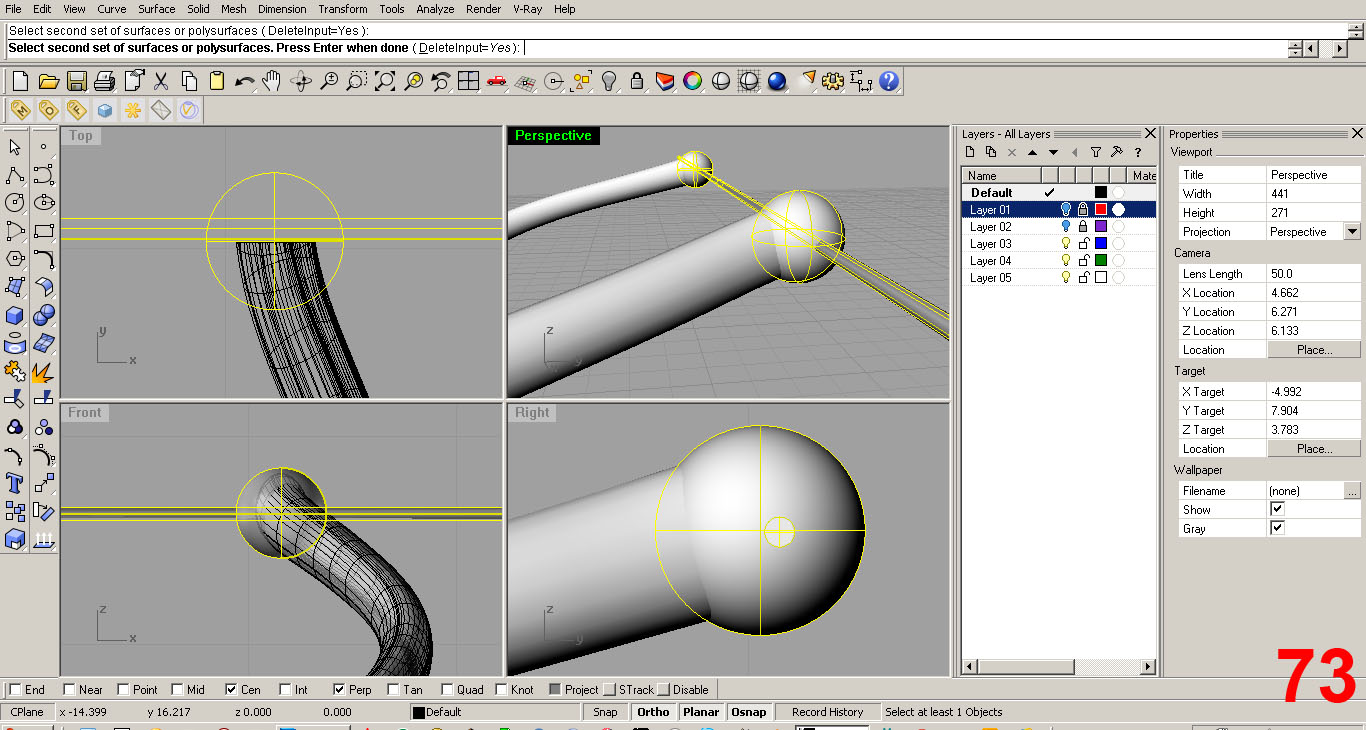Click the red Layer 01 color swatch

(x=1101, y=210)
